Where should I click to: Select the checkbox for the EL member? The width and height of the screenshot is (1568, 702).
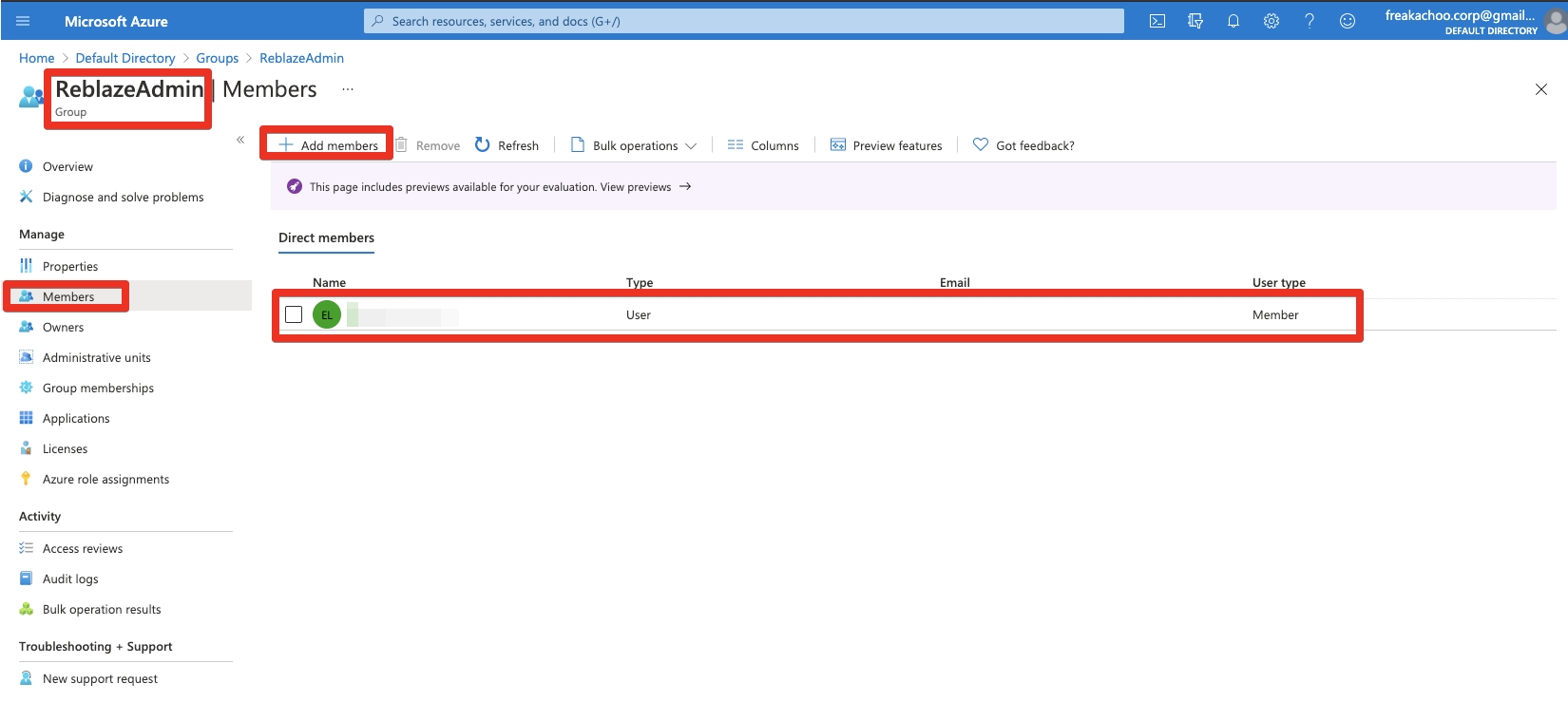pyautogui.click(x=294, y=314)
